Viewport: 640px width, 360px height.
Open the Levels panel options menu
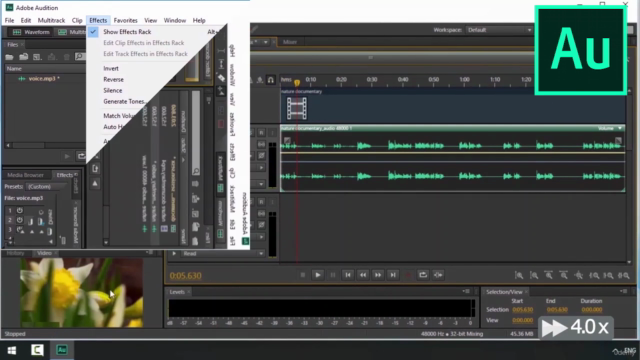[466, 291]
